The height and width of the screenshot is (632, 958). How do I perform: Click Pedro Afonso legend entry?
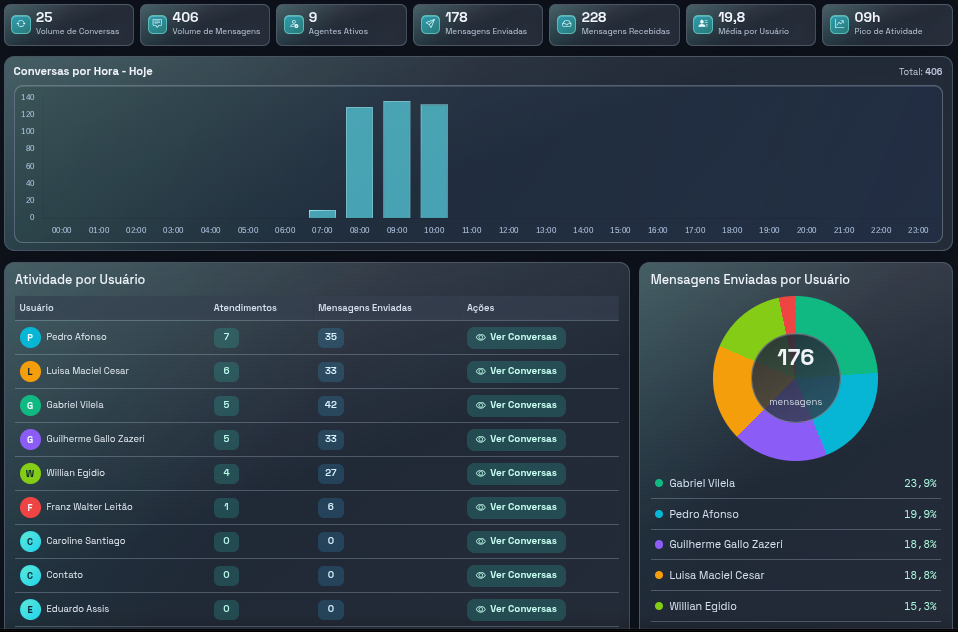(795, 514)
